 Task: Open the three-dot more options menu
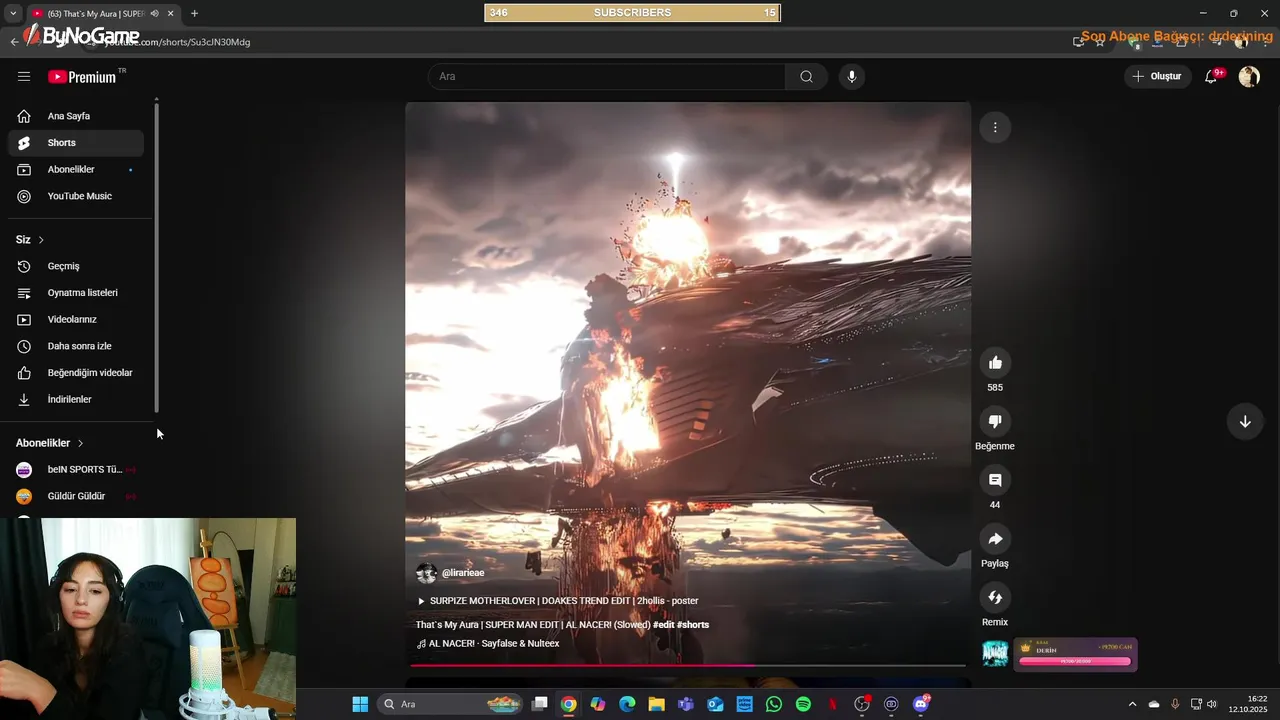pyautogui.click(x=995, y=127)
